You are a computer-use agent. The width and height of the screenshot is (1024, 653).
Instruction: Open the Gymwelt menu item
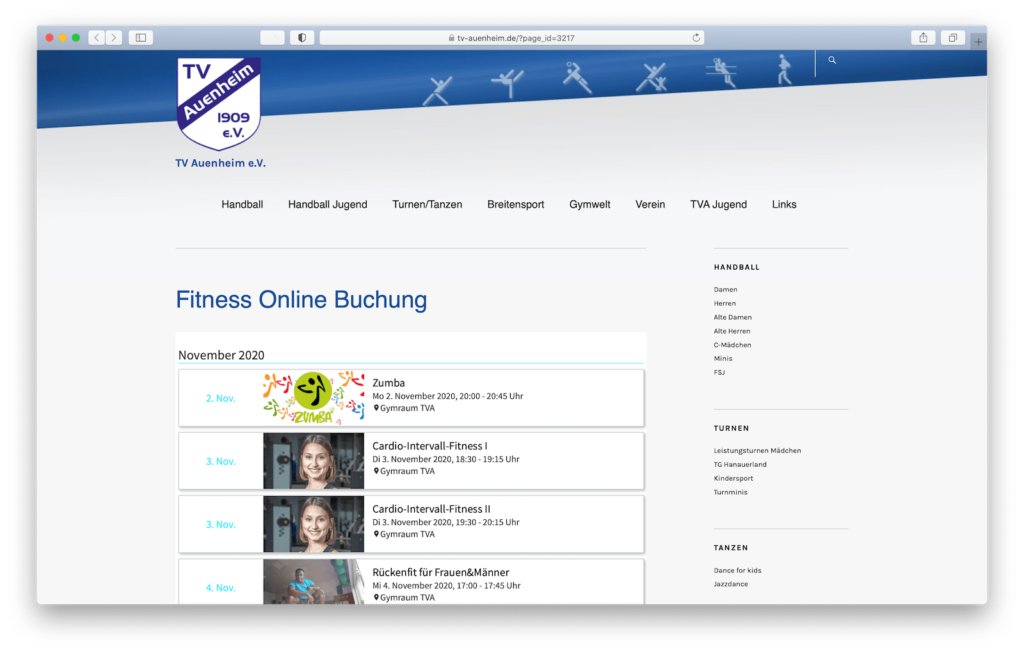pyautogui.click(x=590, y=204)
